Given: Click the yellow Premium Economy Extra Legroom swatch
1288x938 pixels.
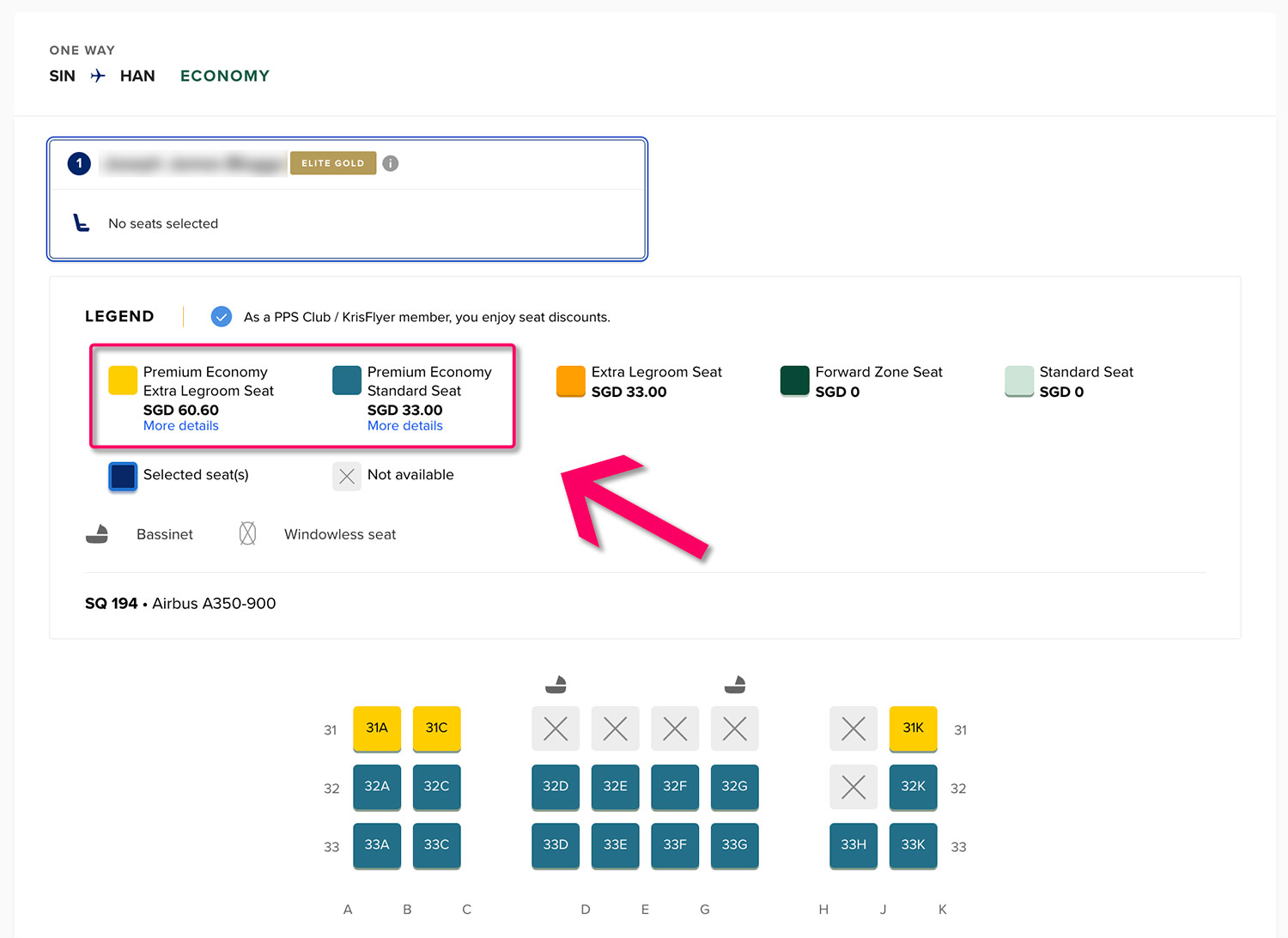Looking at the screenshot, I should click(123, 381).
